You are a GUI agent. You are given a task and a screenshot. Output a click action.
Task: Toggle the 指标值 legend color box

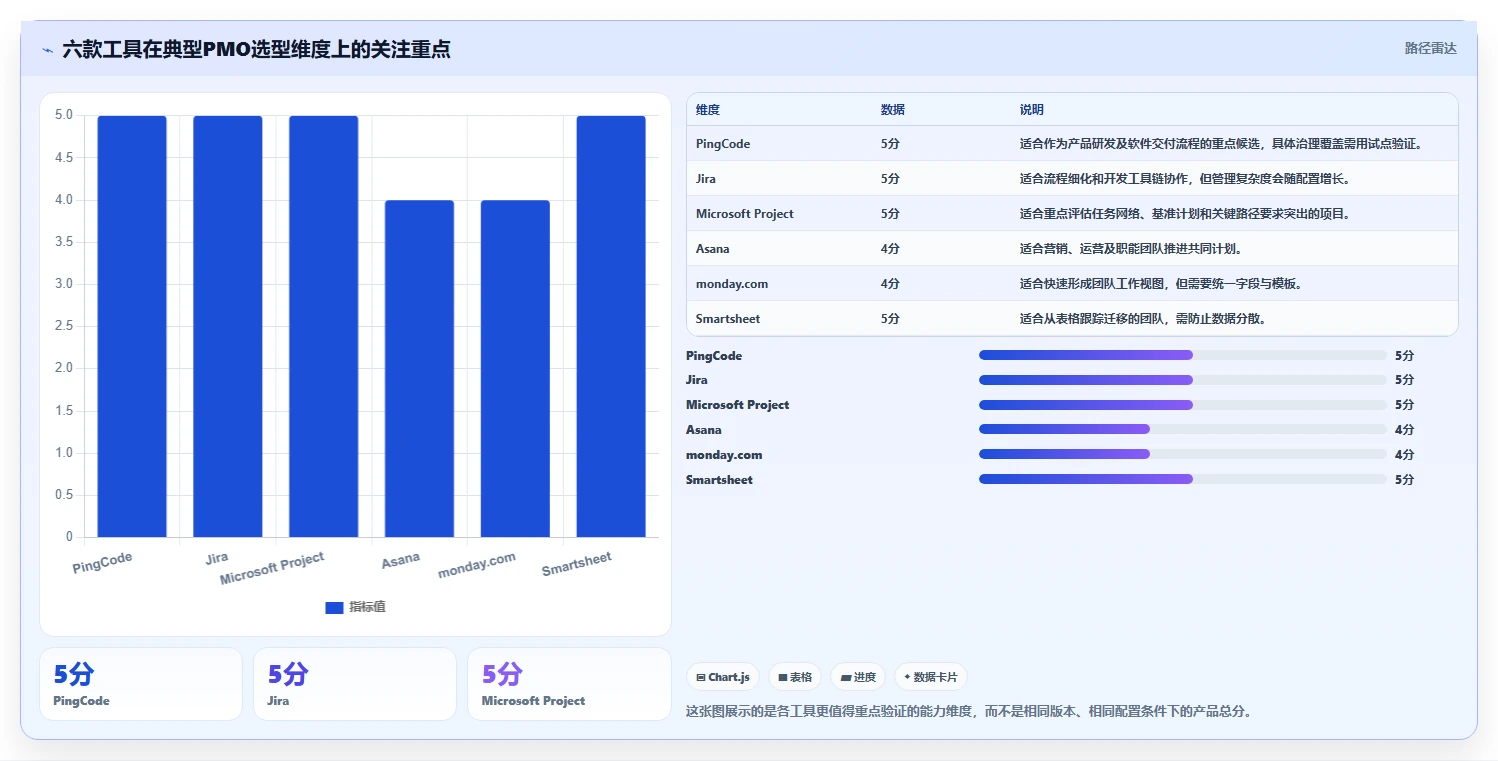click(334, 607)
